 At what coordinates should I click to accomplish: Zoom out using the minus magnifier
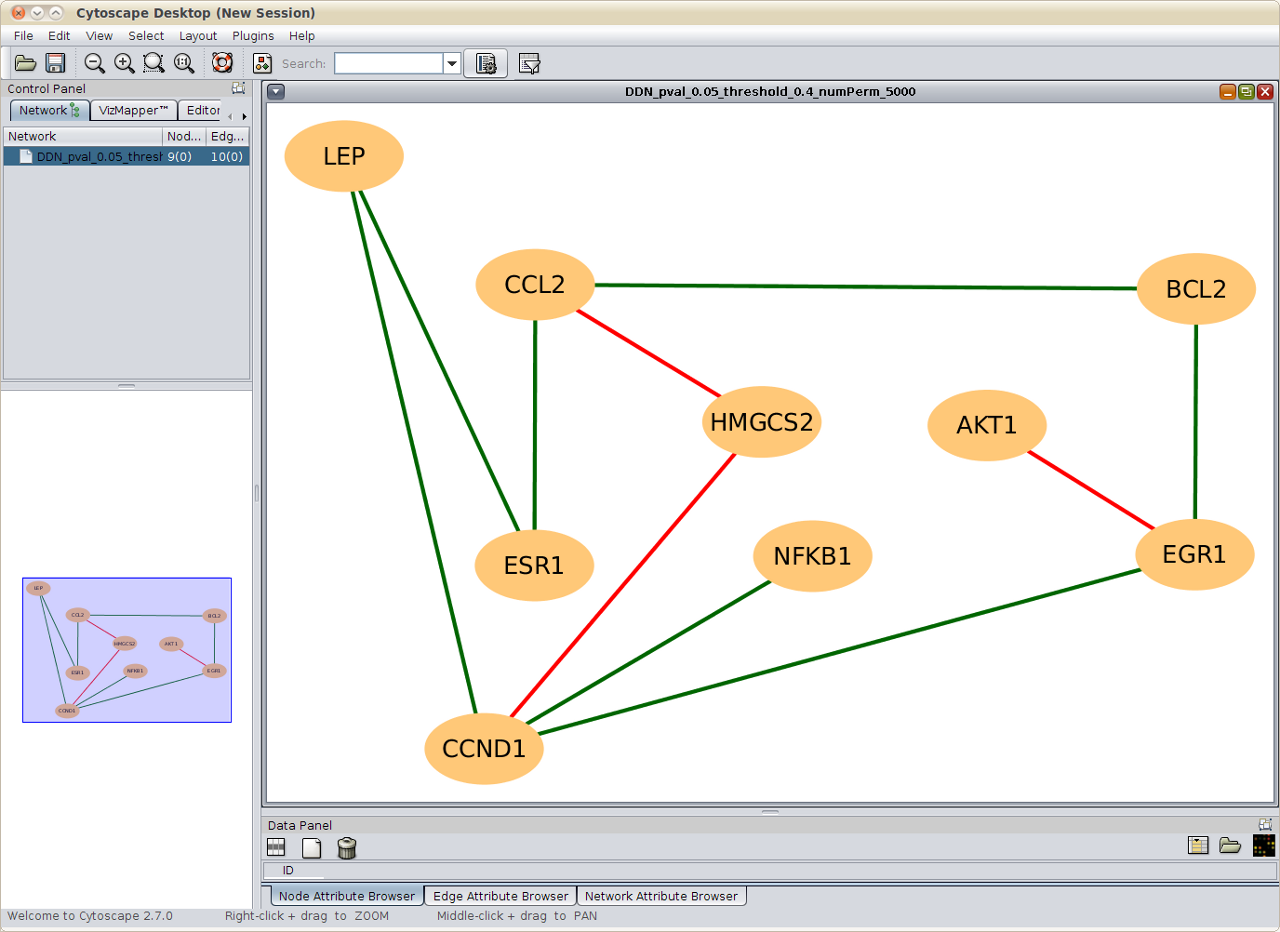click(94, 63)
